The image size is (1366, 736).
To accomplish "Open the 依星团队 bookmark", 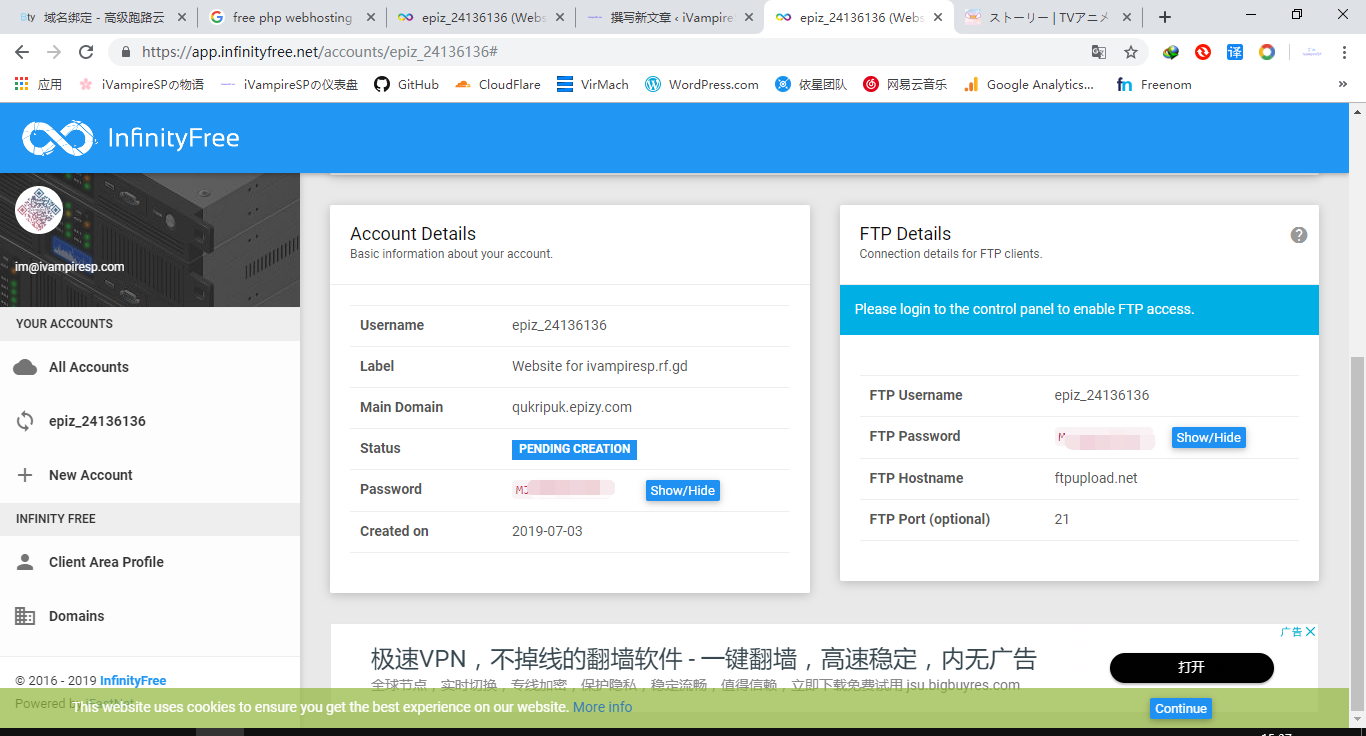I will [810, 85].
